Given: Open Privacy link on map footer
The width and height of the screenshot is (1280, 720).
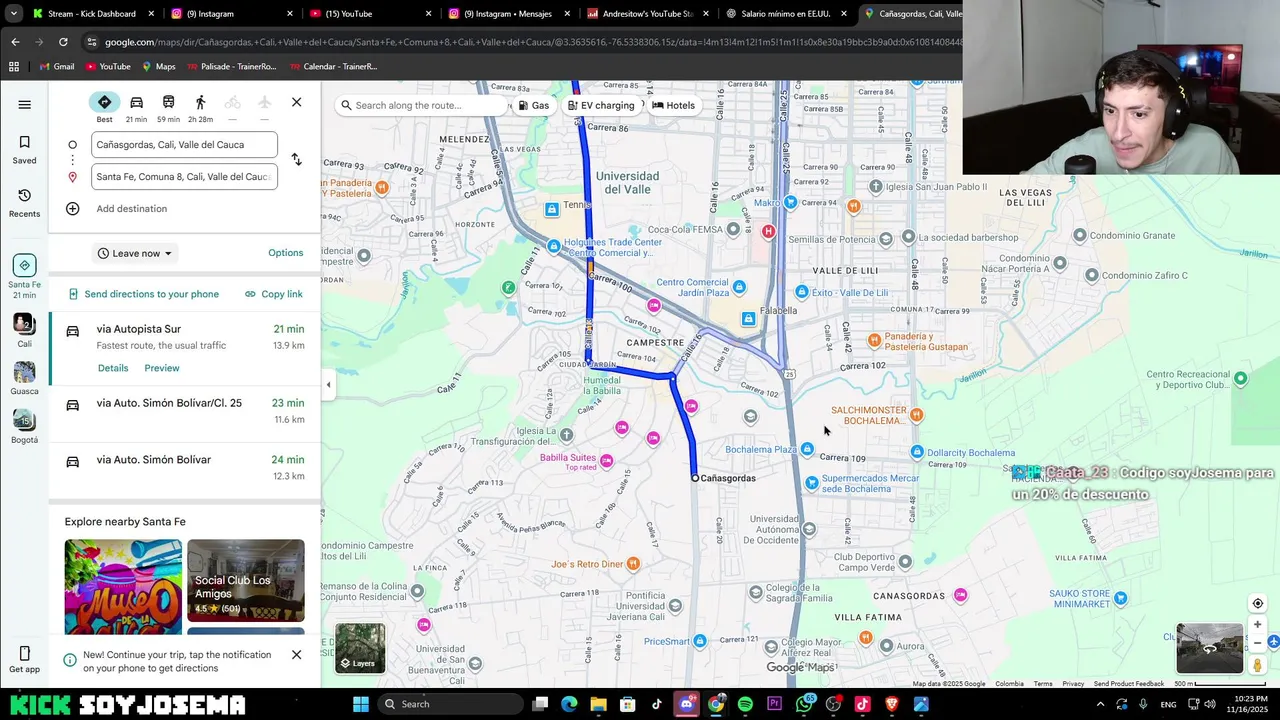Looking at the screenshot, I should [1073, 684].
